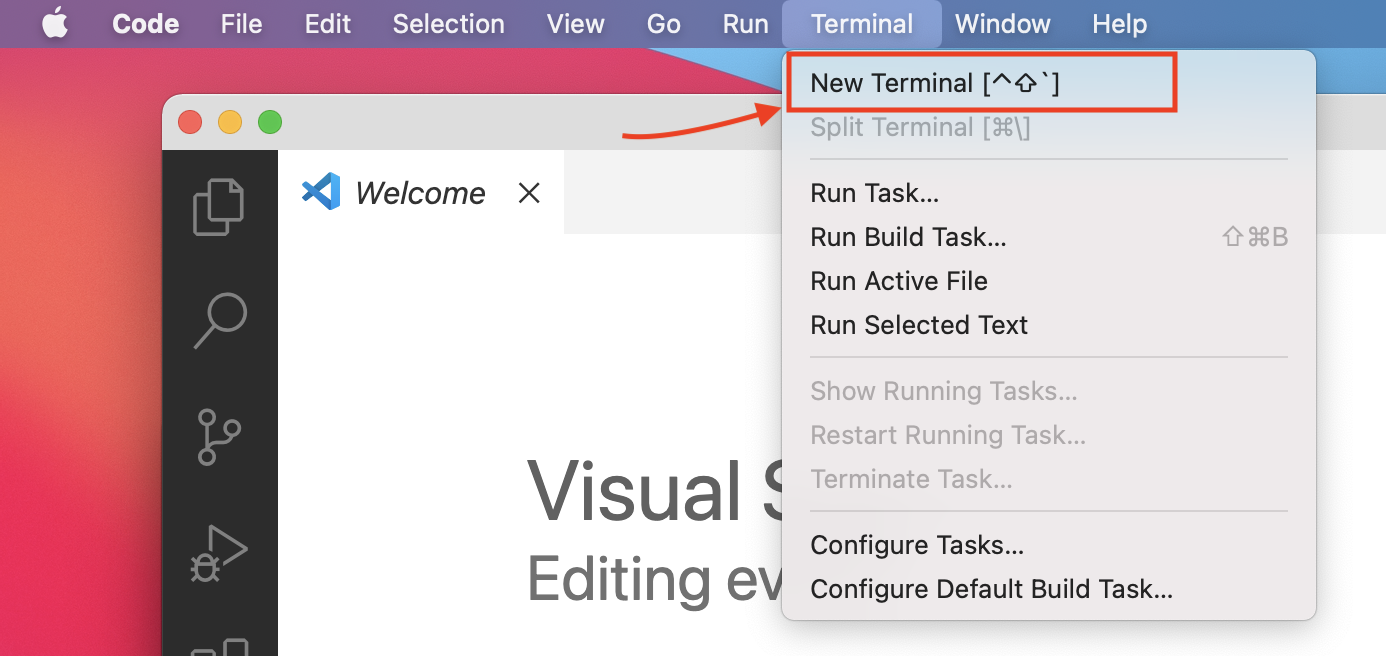Click the VS Code logo on Welcome tab
This screenshot has width=1386, height=656.
(321, 192)
